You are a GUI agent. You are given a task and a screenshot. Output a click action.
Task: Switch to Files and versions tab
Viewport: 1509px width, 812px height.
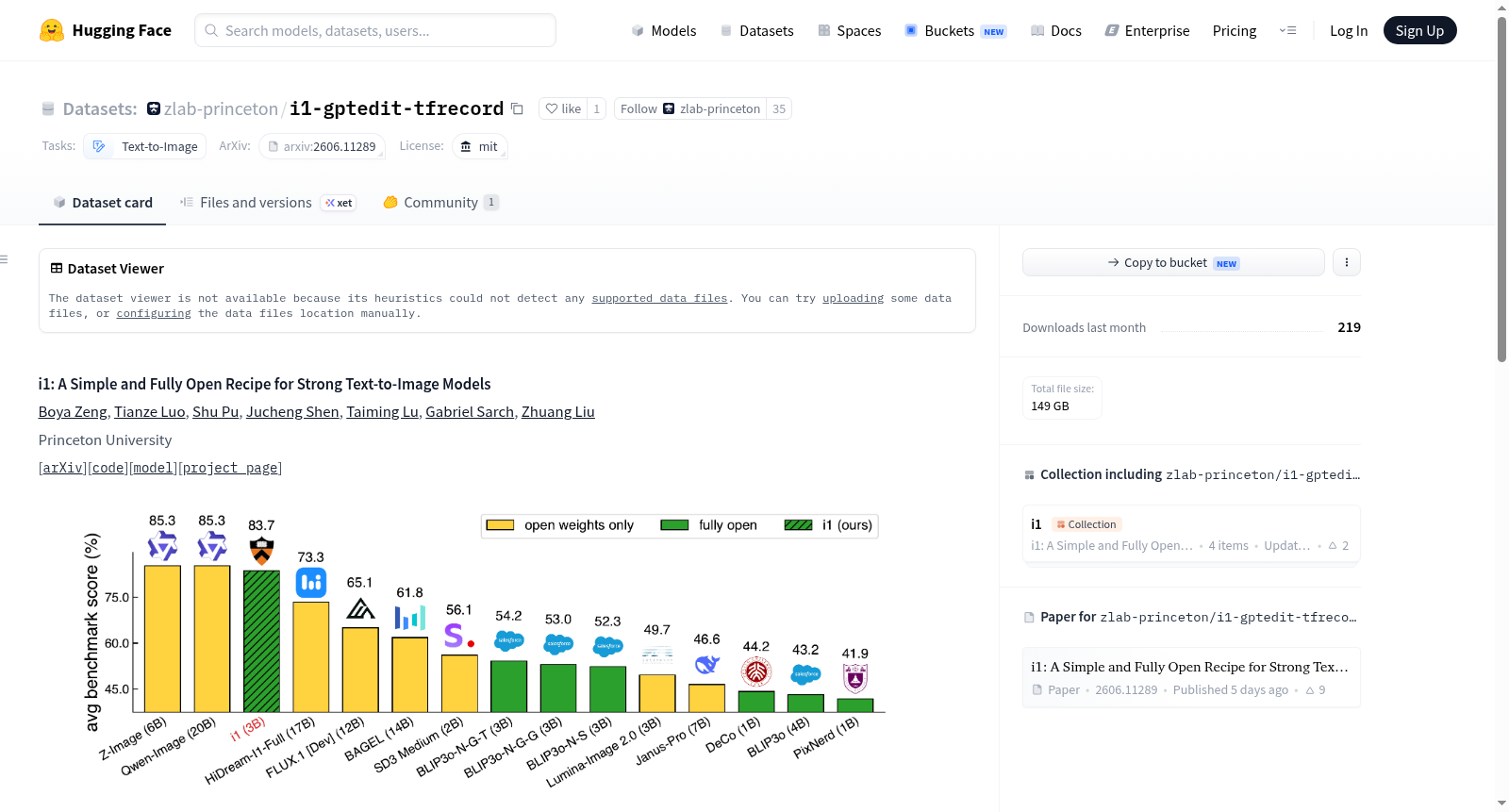268,203
